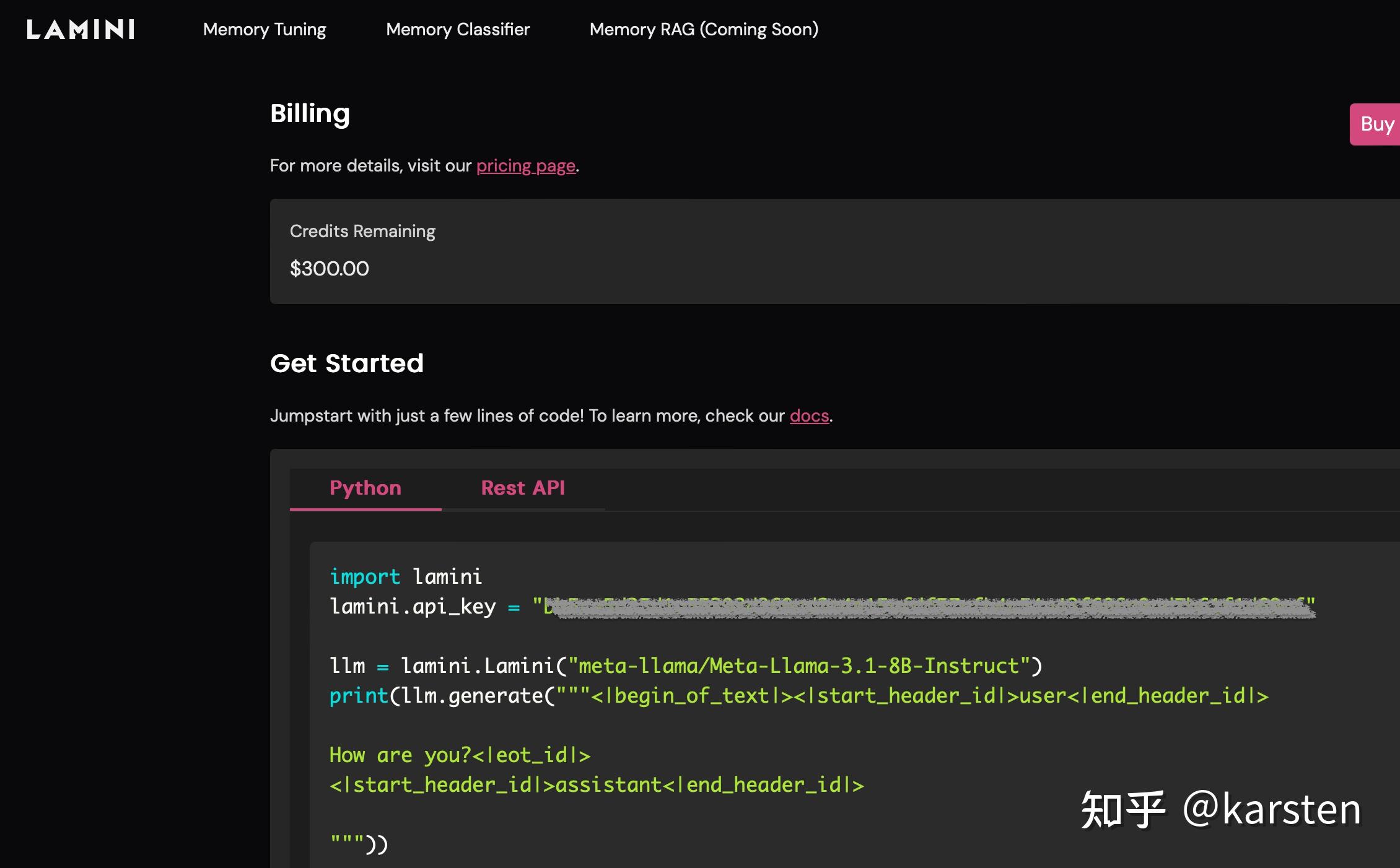Click the LAMINI logo

pyautogui.click(x=81, y=29)
